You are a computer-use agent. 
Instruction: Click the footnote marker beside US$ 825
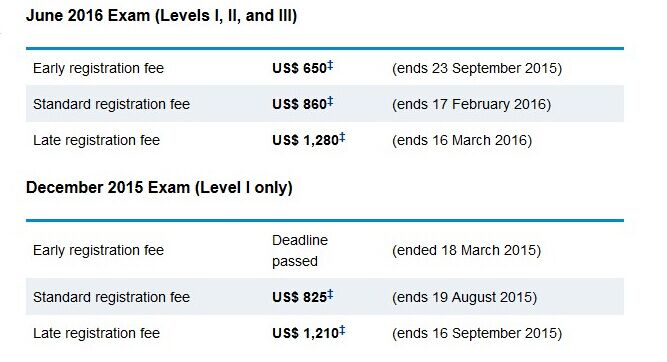click(330, 295)
